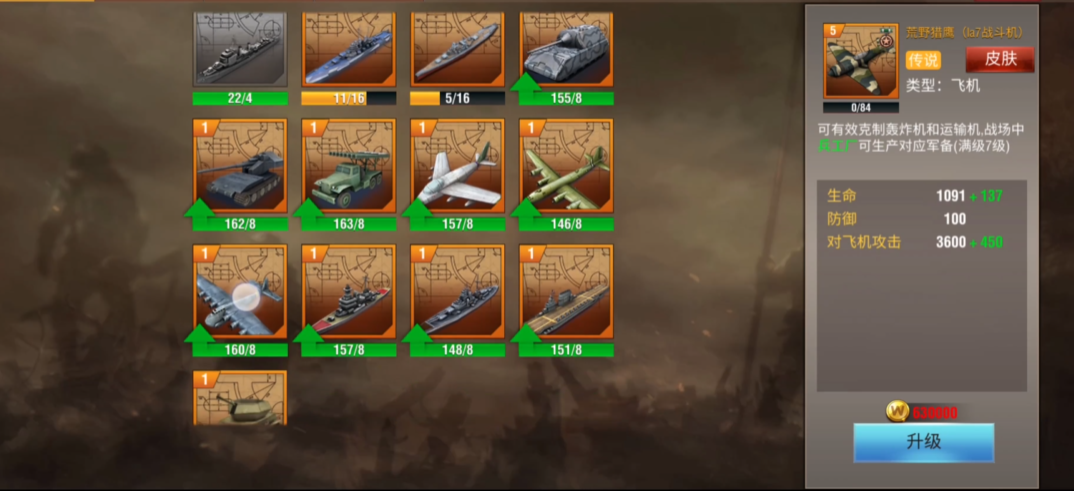Select the battleship card showing 157/8

pyautogui.click(x=349, y=292)
